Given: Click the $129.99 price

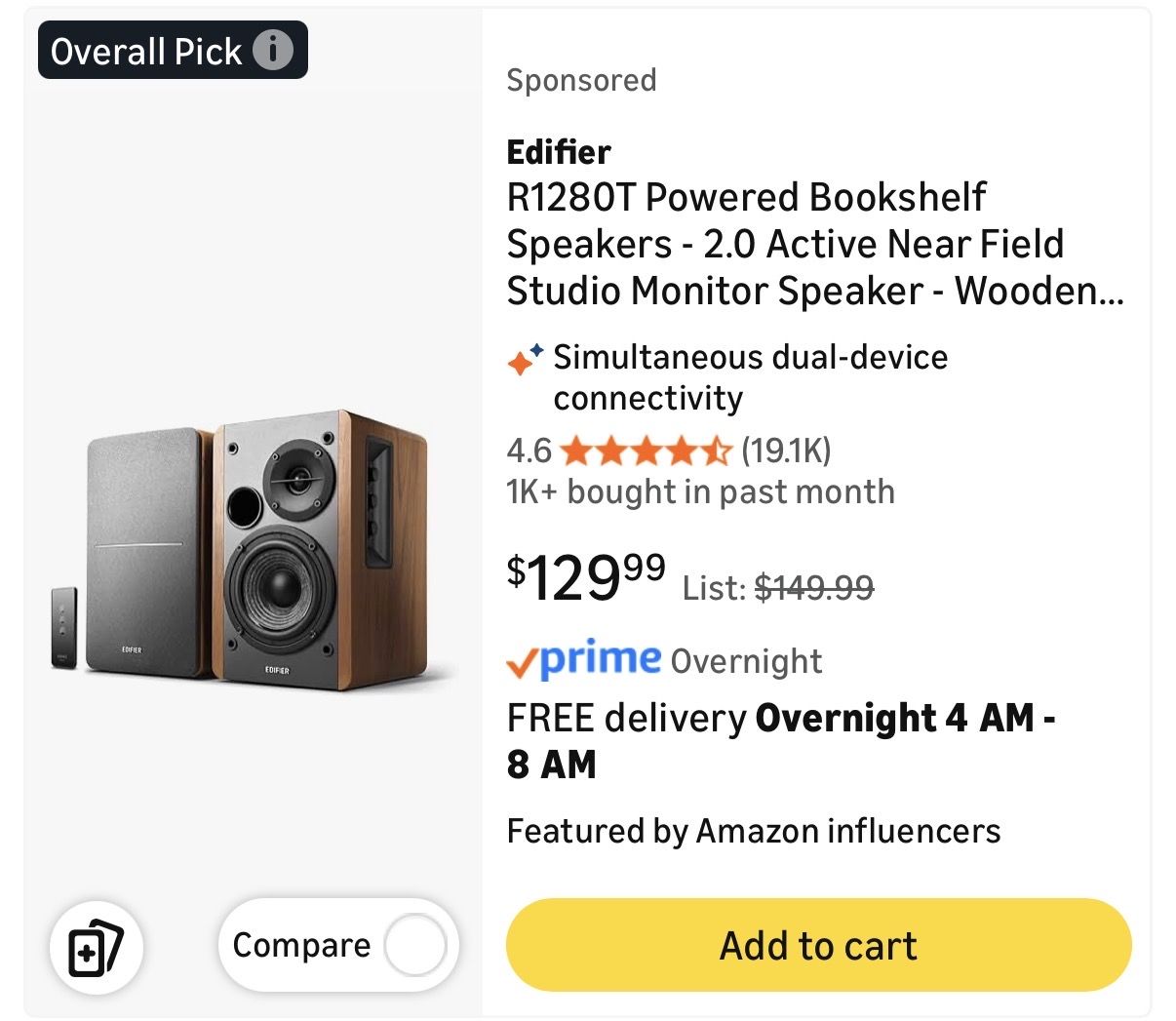Looking at the screenshot, I should [x=586, y=577].
